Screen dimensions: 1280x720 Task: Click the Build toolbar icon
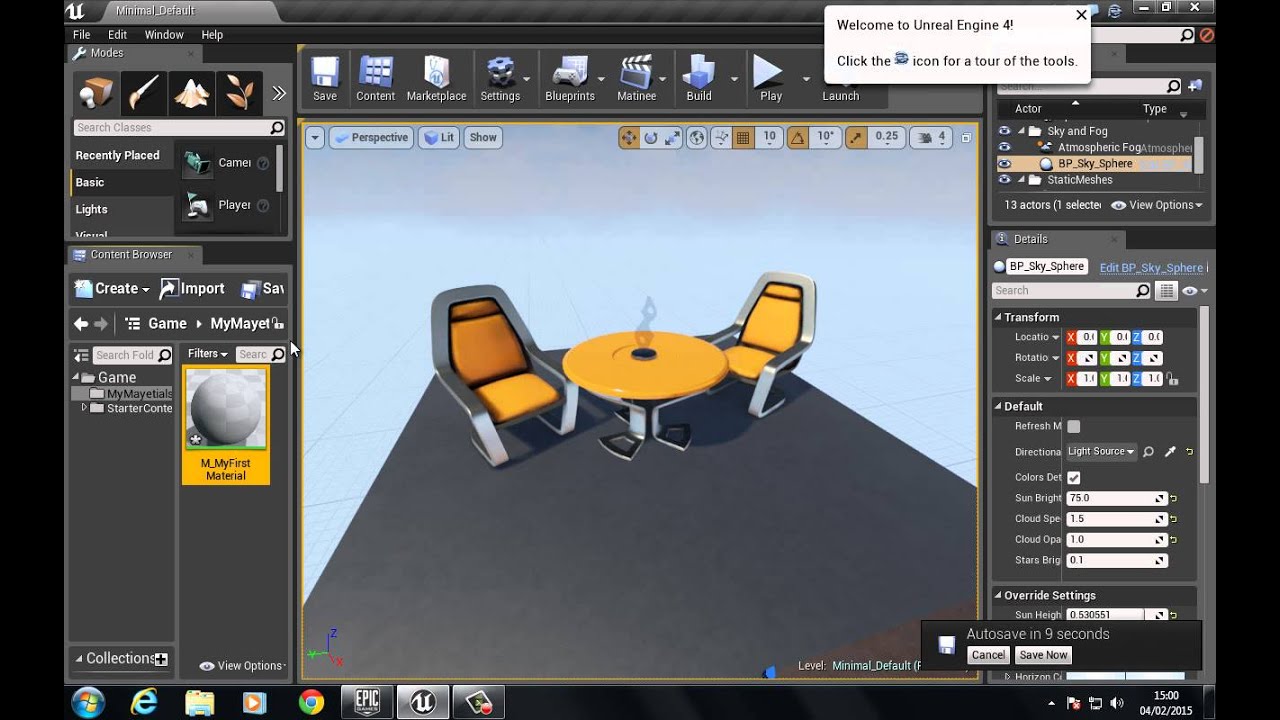tap(699, 78)
